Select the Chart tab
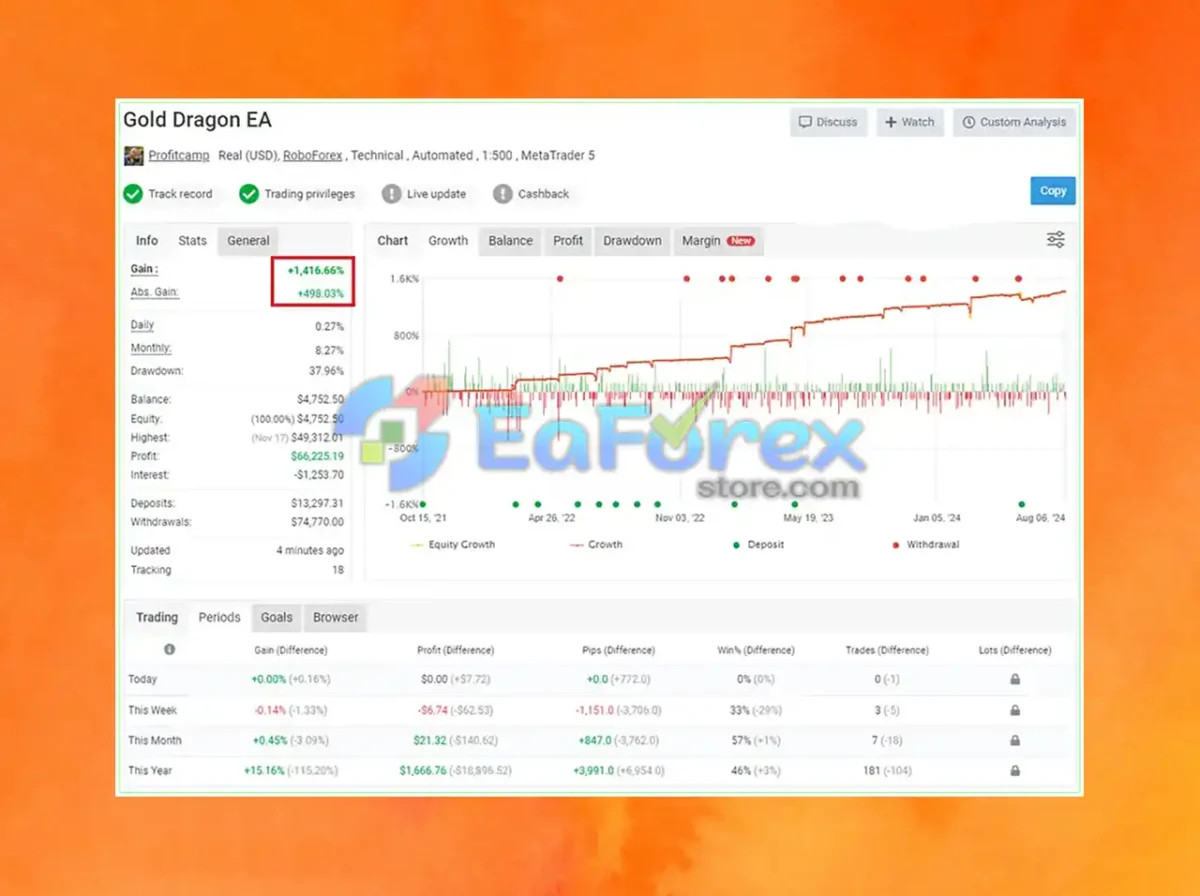This screenshot has height=896, width=1200. (393, 240)
